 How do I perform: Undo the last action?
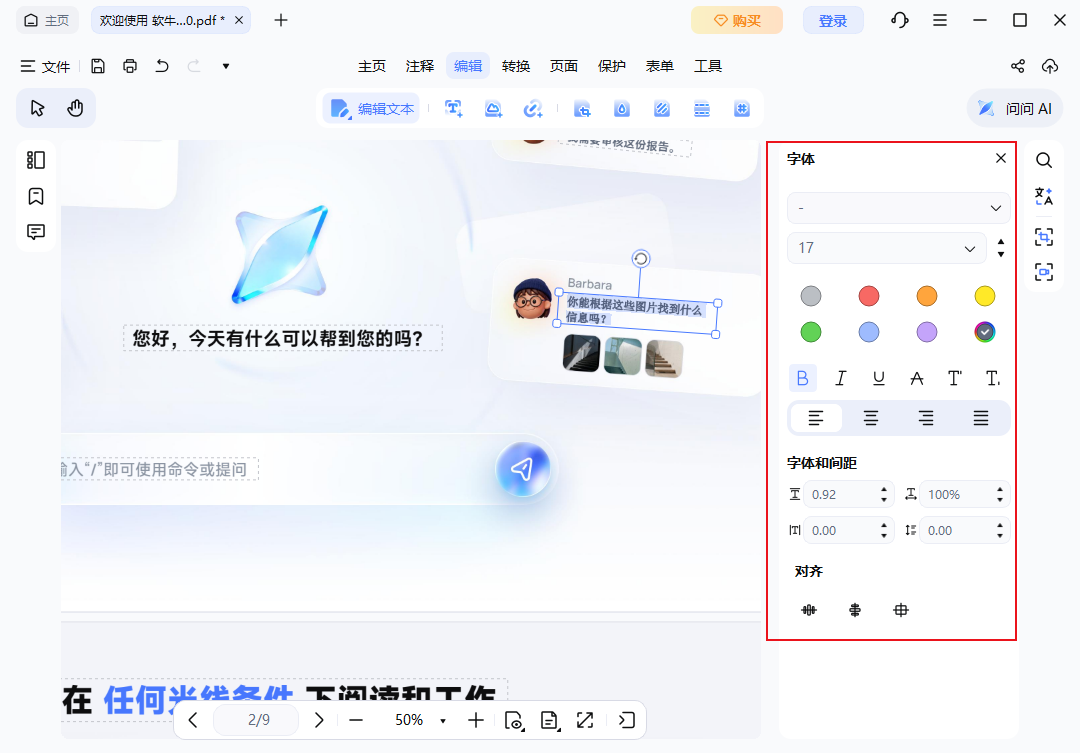tap(162, 66)
